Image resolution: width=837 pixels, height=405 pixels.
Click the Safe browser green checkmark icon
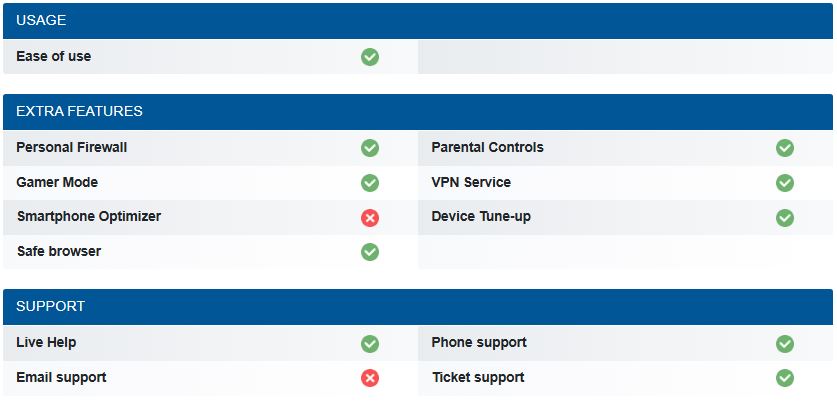[370, 252]
